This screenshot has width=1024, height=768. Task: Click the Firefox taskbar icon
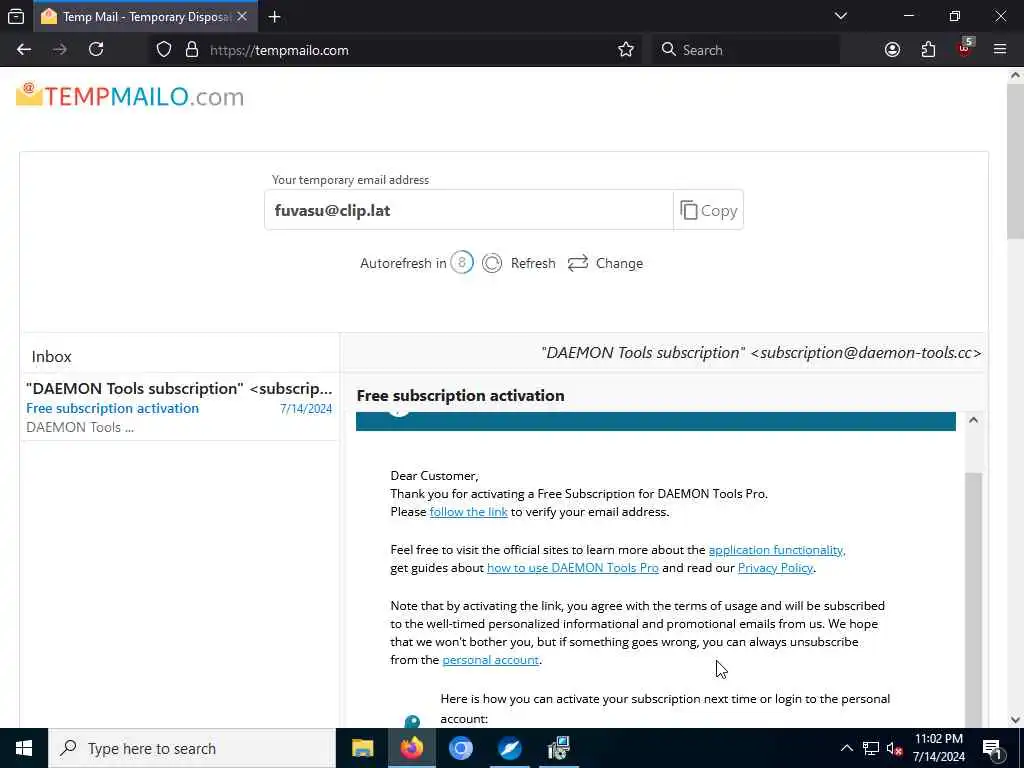click(411, 748)
